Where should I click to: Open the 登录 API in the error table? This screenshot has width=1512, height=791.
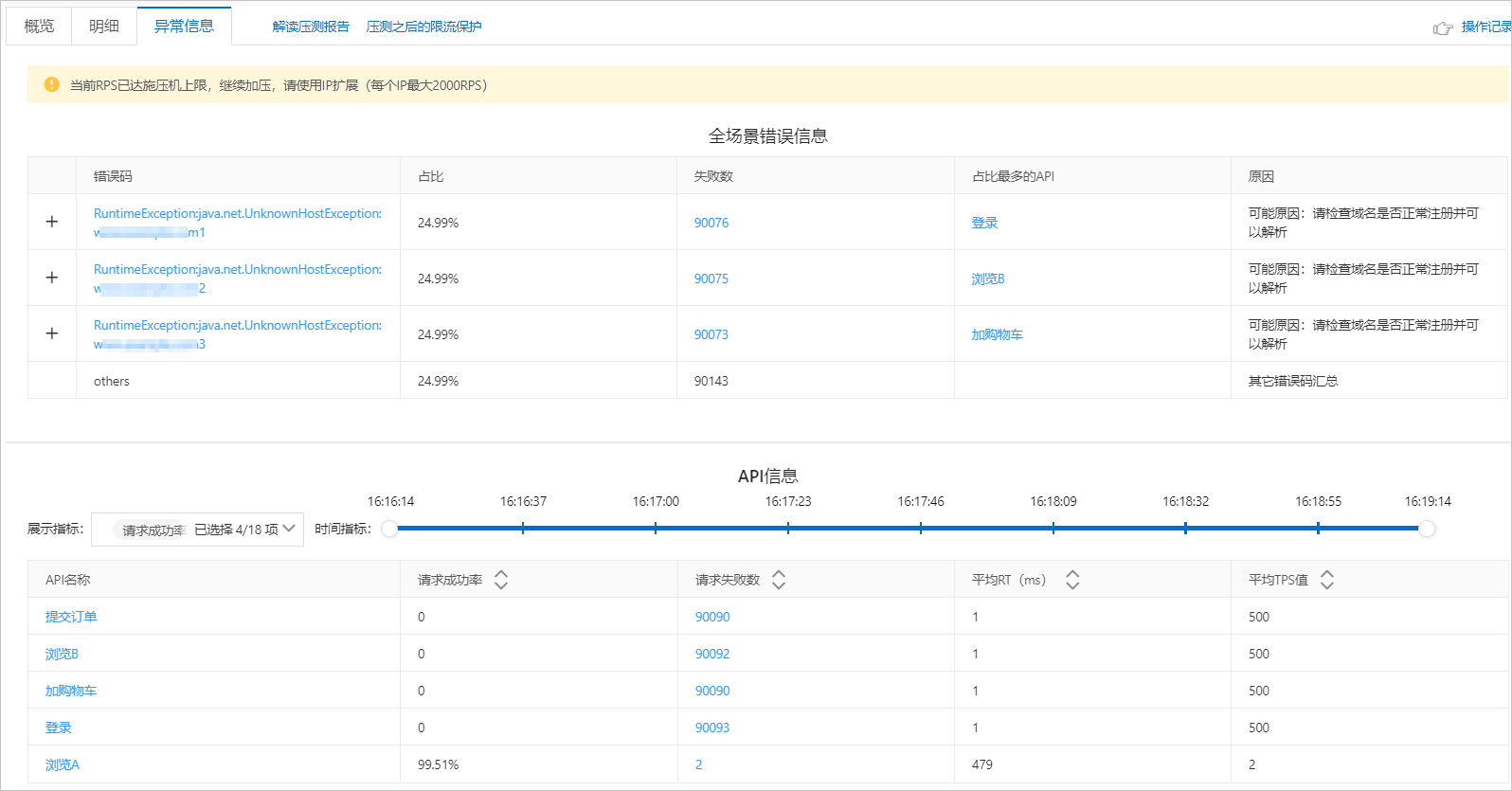coord(984,223)
